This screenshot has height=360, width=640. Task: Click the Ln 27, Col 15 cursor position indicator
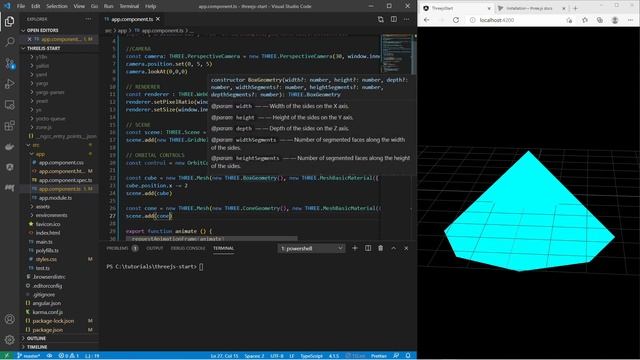pos(224,356)
